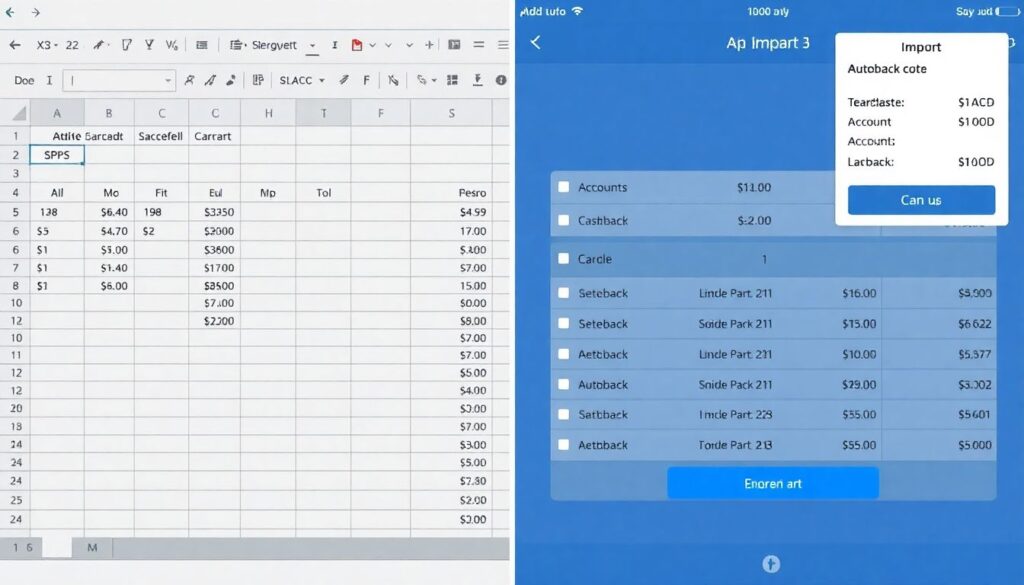Viewport: 1024px width, 585px height.
Task: Select cell A2 containing SPPS
Action: (x=57, y=155)
